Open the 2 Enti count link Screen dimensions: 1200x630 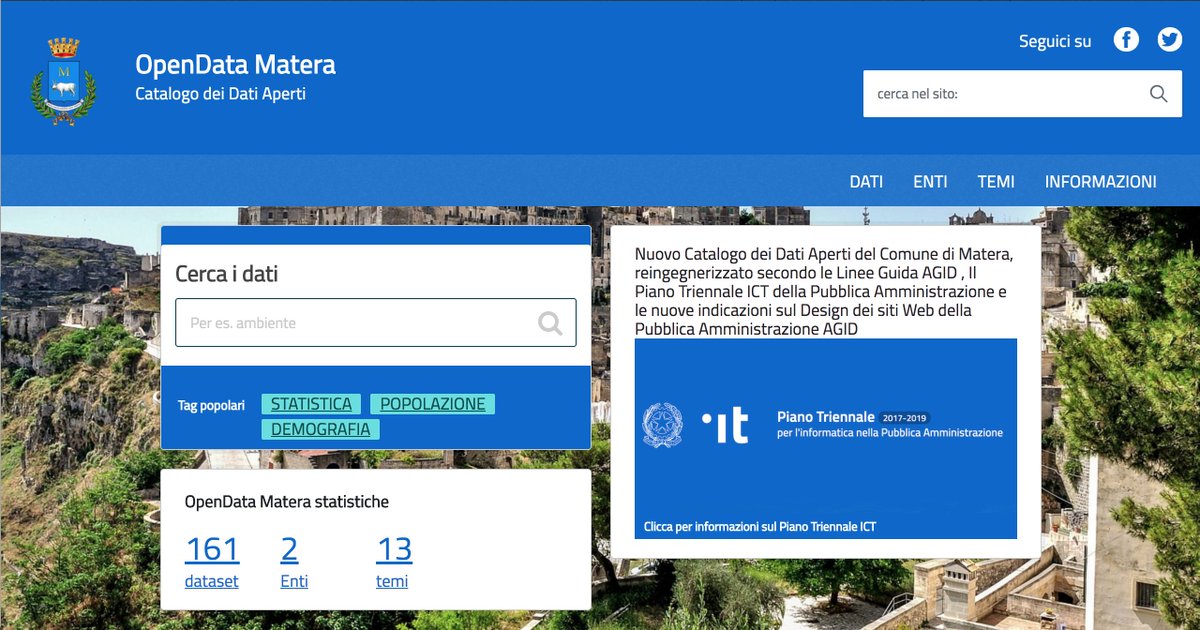pos(290,549)
